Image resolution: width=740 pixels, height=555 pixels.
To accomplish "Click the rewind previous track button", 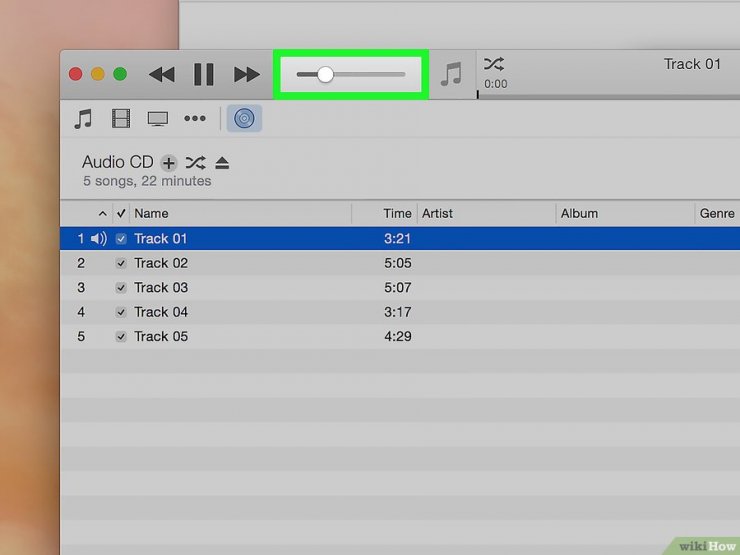I will pos(162,75).
